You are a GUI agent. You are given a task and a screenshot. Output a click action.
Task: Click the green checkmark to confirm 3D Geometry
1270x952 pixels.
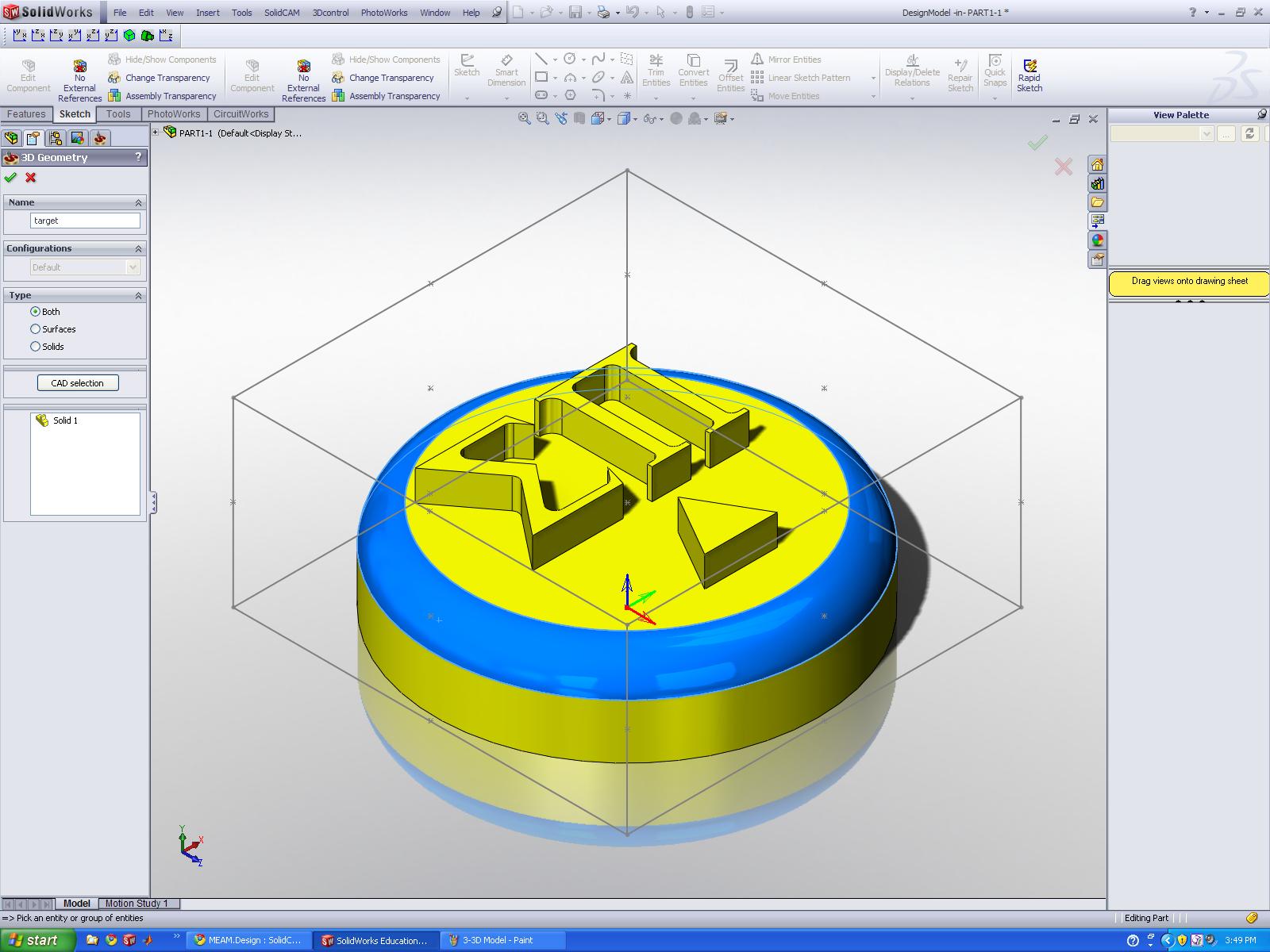pyautogui.click(x=10, y=178)
